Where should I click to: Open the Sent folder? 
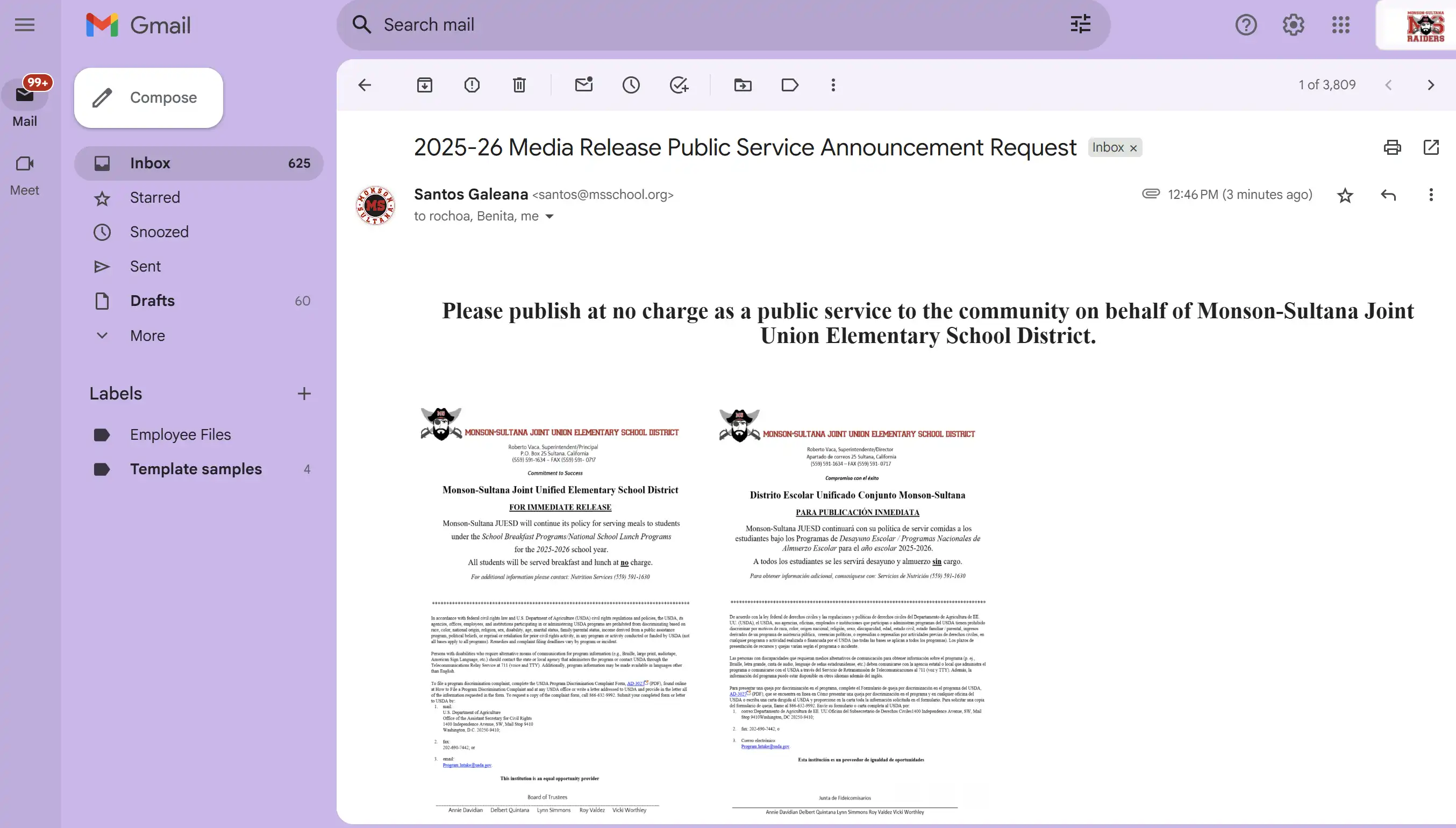coord(198,267)
